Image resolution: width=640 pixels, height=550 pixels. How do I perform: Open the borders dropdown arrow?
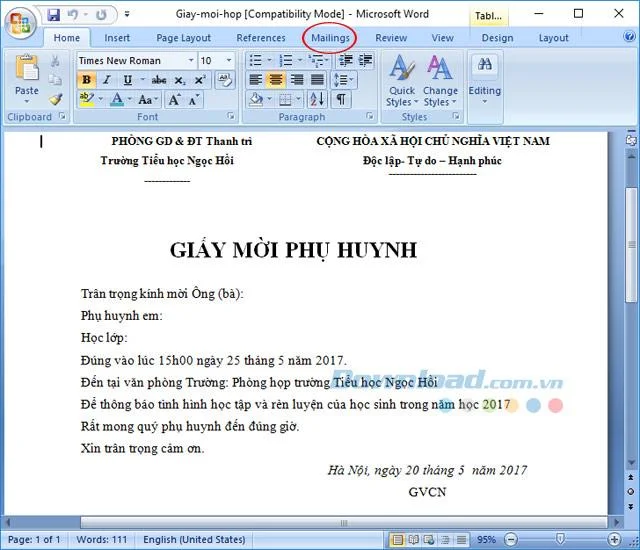(299, 99)
